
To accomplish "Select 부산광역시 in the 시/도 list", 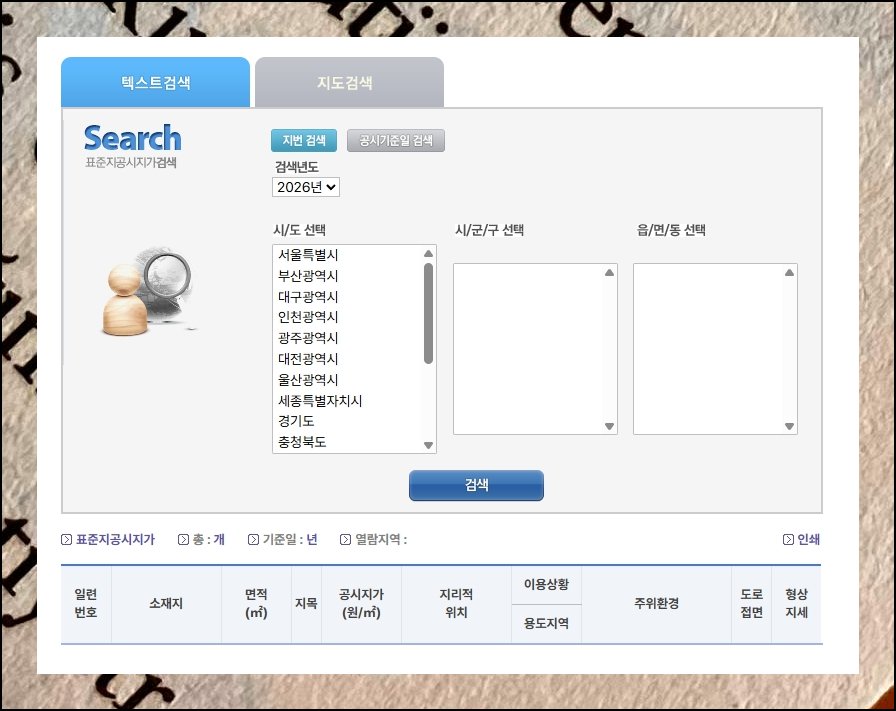I will point(349,275).
